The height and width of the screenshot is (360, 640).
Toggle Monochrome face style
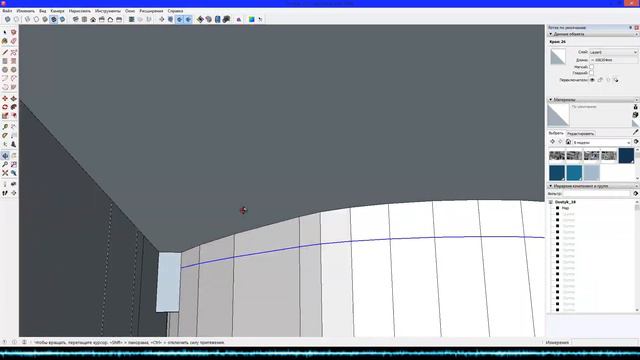point(62,19)
